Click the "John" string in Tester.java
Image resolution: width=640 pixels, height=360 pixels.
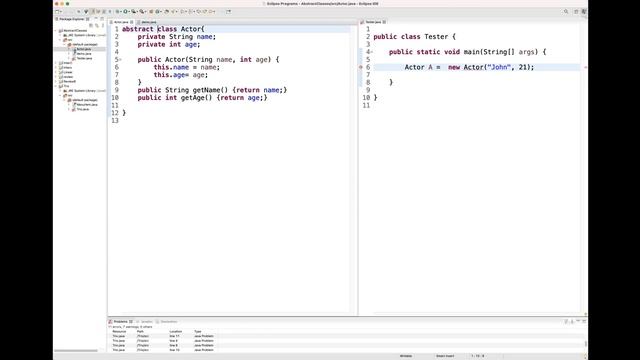point(499,67)
